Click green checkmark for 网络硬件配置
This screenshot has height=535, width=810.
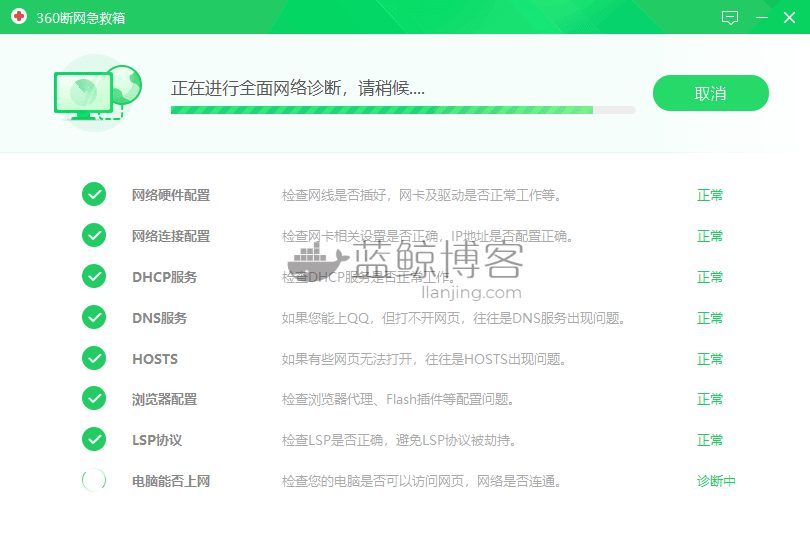pyautogui.click(x=94, y=195)
